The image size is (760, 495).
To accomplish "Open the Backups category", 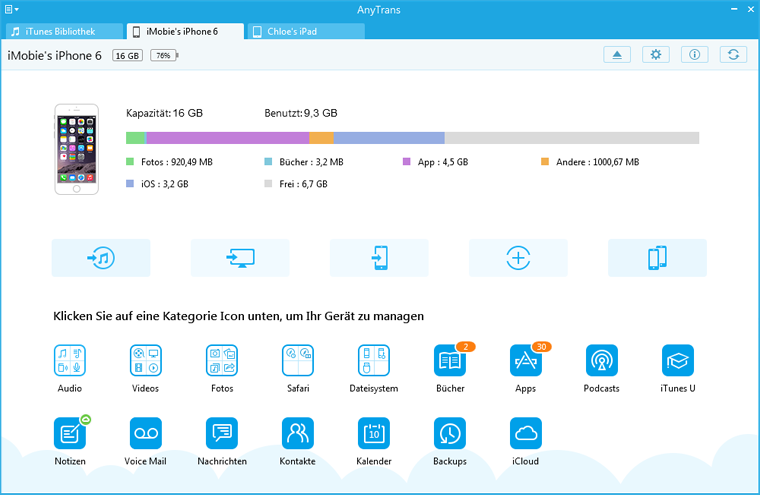I will [450, 433].
